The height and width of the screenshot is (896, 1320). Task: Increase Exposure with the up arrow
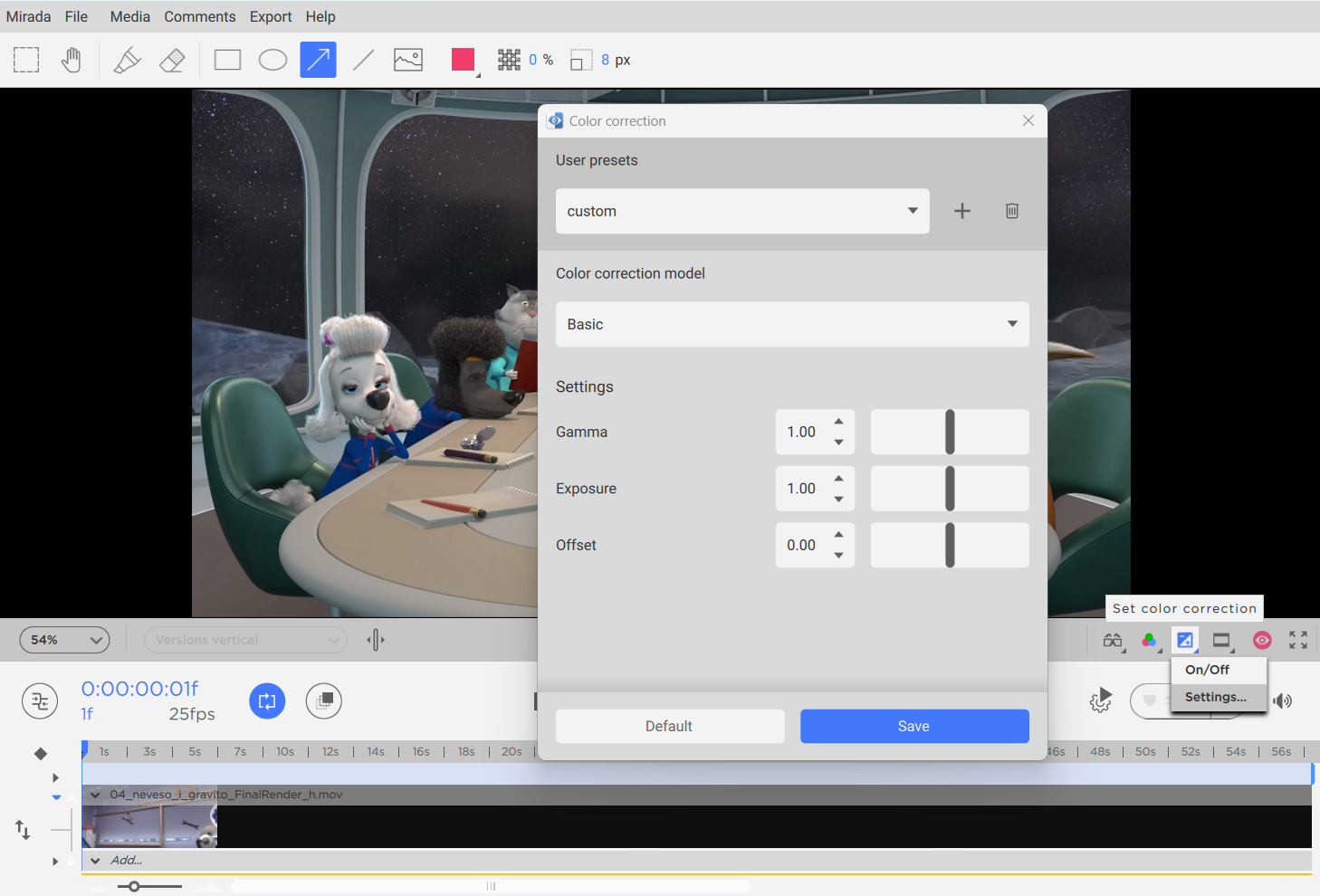tap(839, 478)
